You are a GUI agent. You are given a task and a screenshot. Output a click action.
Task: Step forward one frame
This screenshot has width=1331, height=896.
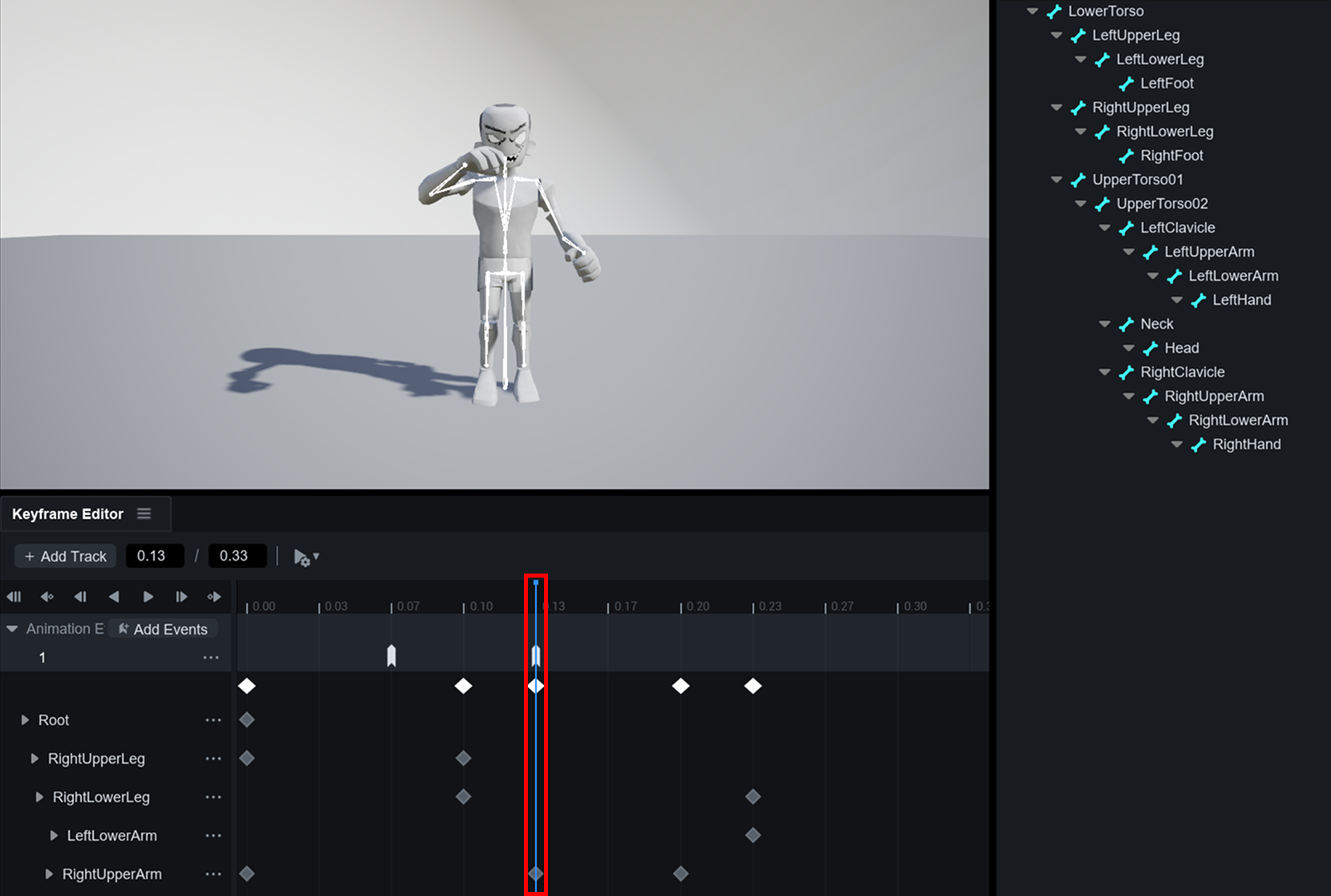181,597
